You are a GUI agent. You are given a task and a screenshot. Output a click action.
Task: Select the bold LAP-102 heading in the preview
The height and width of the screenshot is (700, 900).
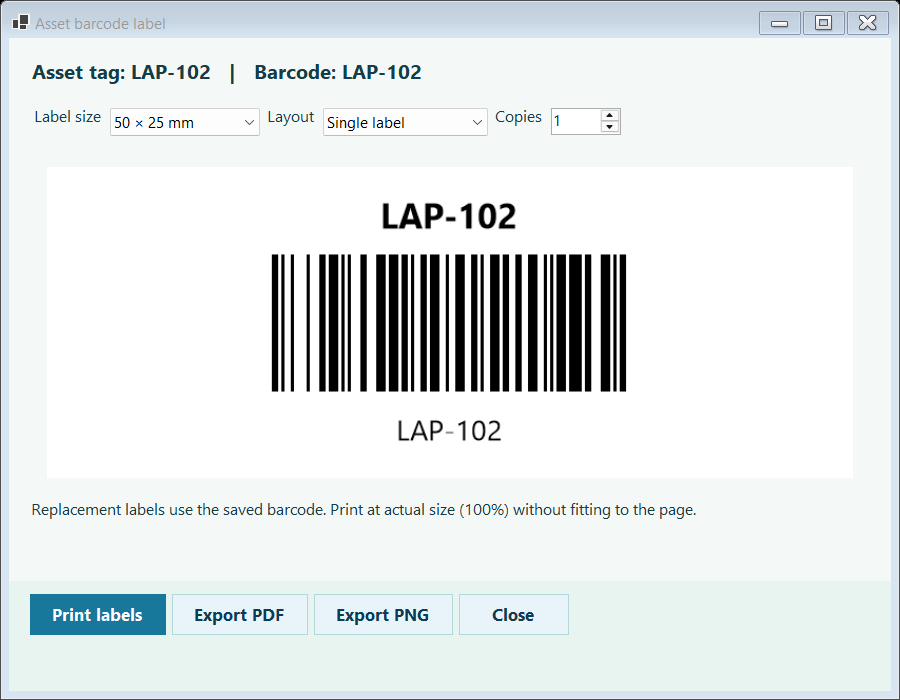449,216
